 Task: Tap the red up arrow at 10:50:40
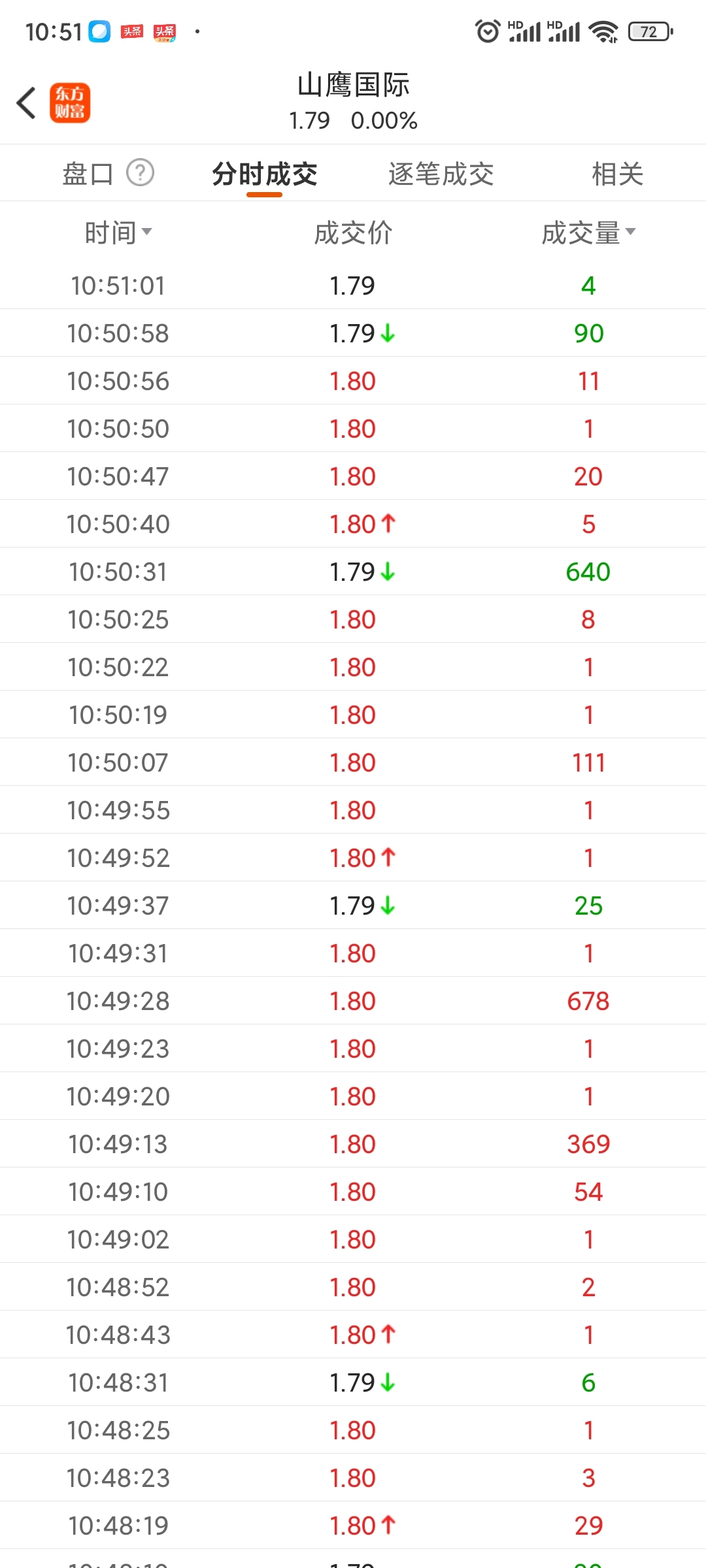[x=388, y=523]
